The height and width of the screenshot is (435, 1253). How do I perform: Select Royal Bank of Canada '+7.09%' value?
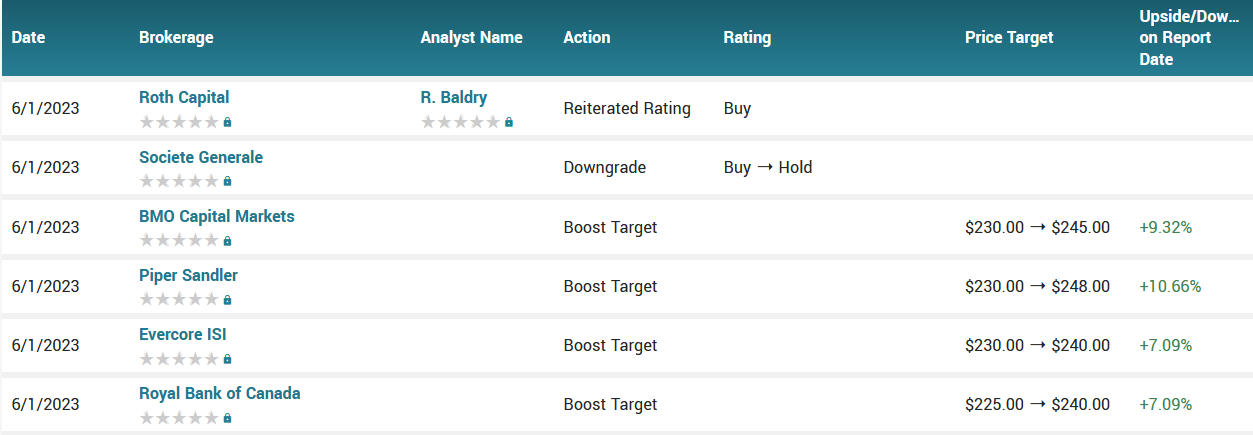click(x=1166, y=404)
